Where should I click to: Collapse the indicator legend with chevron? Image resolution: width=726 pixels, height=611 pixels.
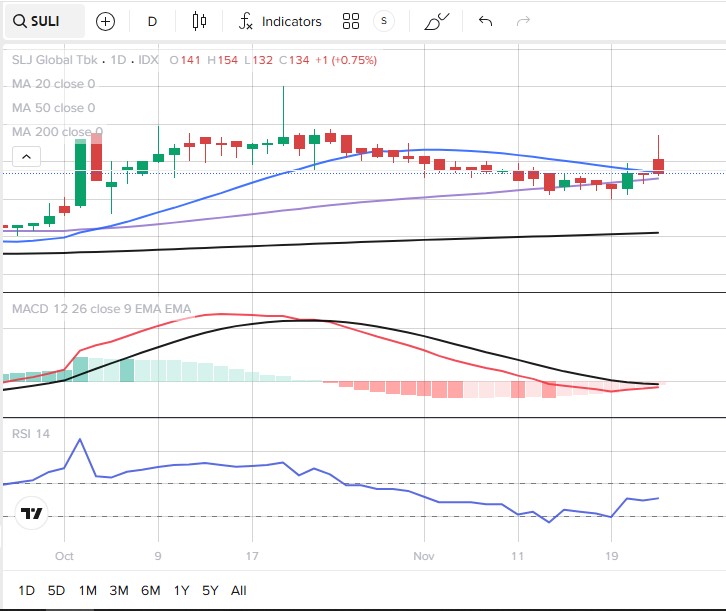[x=26, y=156]
